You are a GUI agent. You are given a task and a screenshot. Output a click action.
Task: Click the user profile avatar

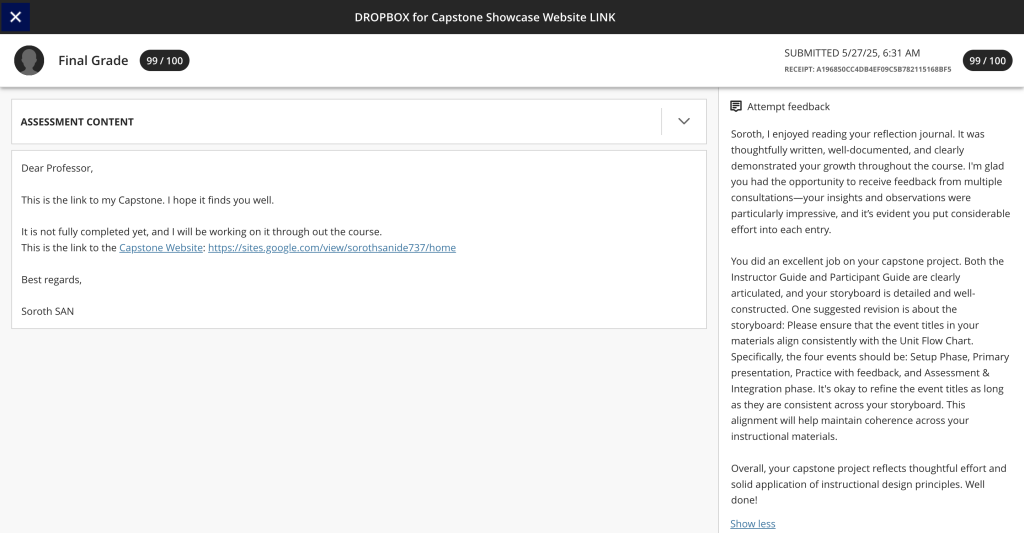[x=29, y=61]
